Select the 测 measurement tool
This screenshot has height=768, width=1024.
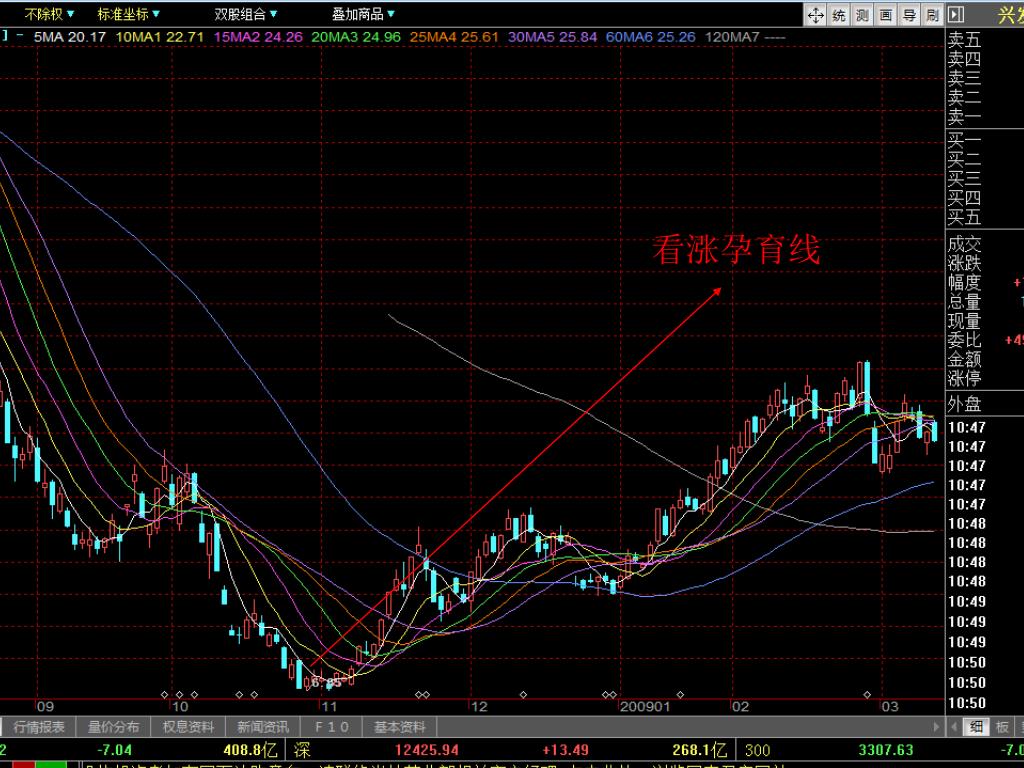[x=863, y=15]
